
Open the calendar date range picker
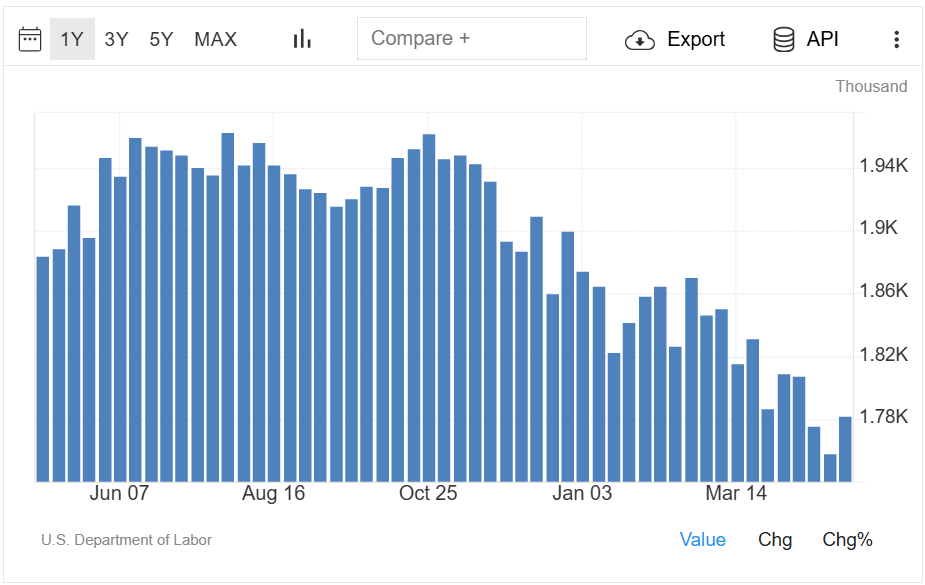click(29, 40)
